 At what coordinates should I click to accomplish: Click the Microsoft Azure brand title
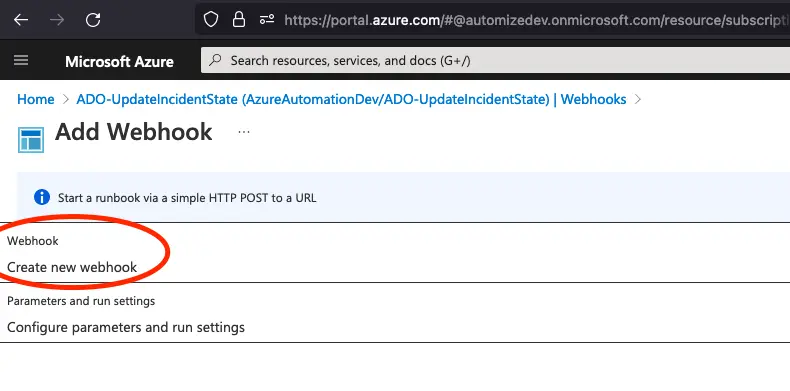click(x=119, y=61)
